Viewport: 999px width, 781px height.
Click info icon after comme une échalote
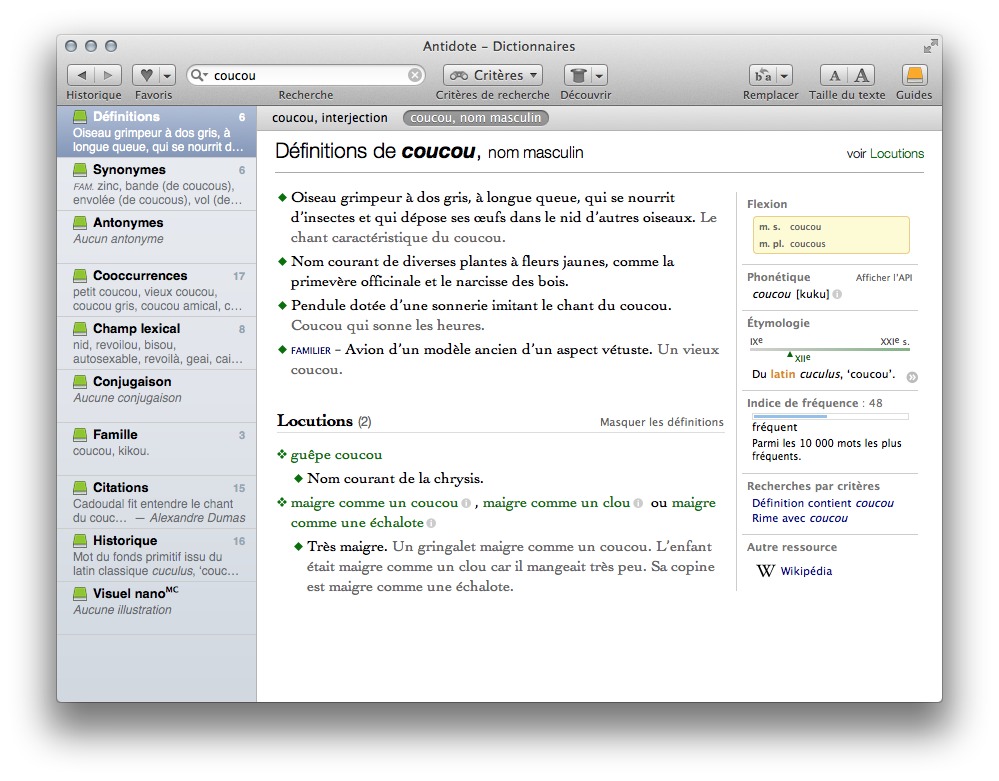point(431,524)
